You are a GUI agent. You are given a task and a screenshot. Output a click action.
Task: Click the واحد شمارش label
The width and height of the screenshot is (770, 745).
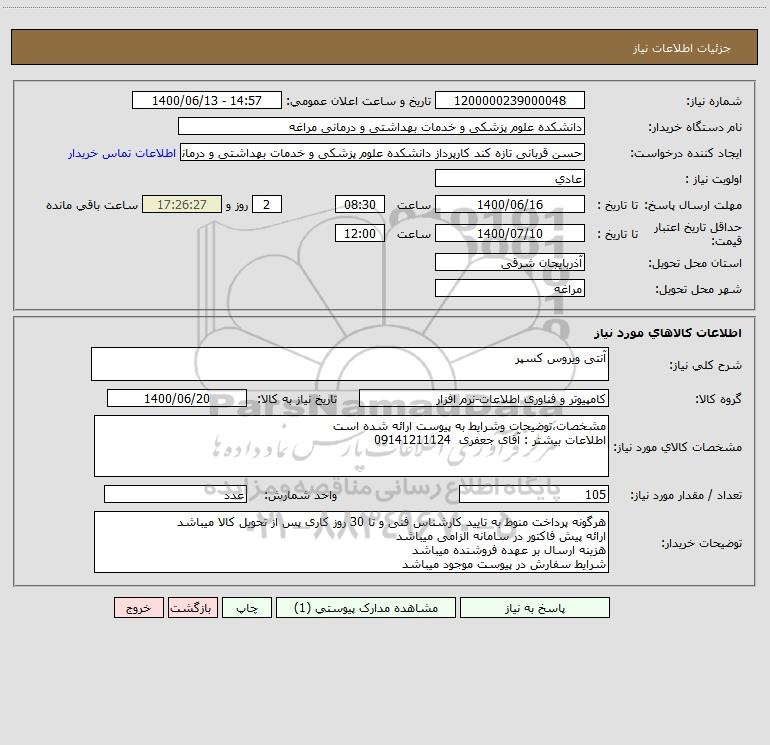(301, 496)
